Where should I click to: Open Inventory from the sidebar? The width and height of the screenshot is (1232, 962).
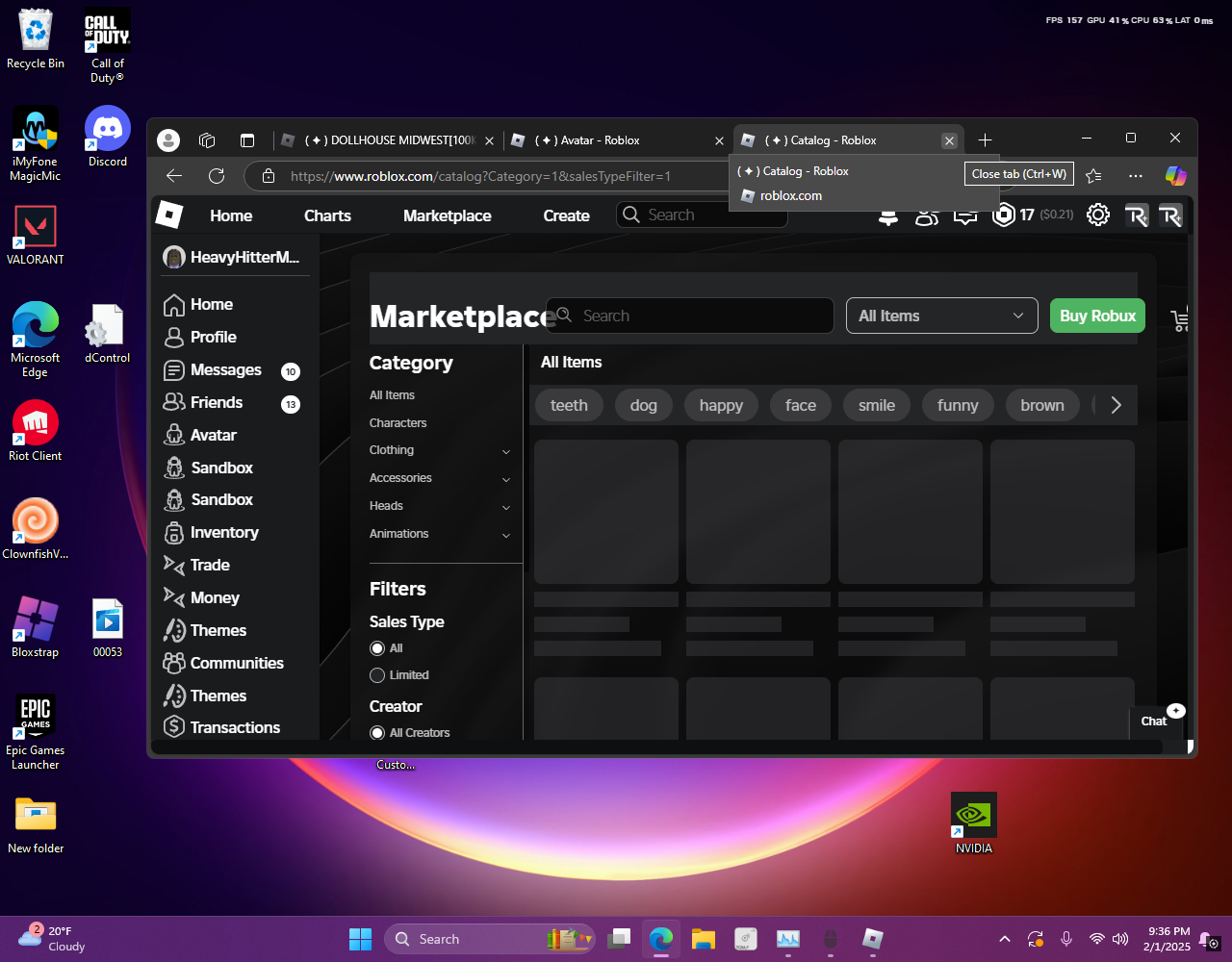click(223, 532)
